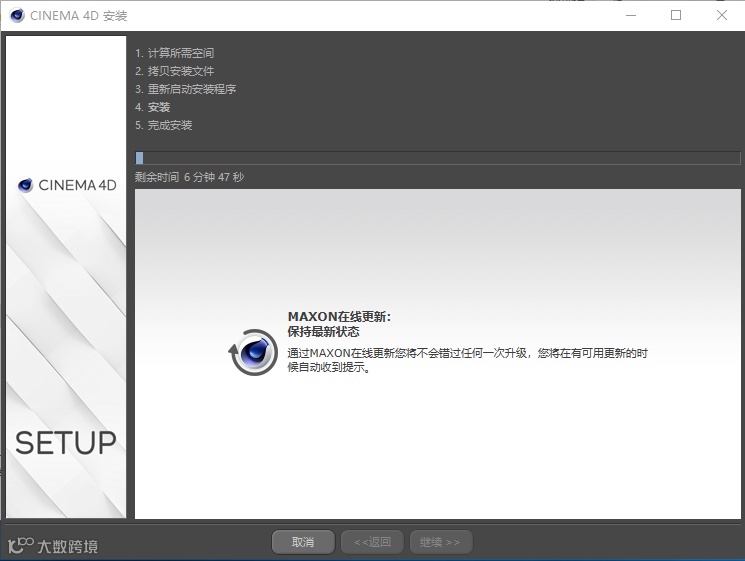Viewport: 745px width, 561px height.
Task: Click the MAXON online update icon
Action: click(x=253, y=352)
